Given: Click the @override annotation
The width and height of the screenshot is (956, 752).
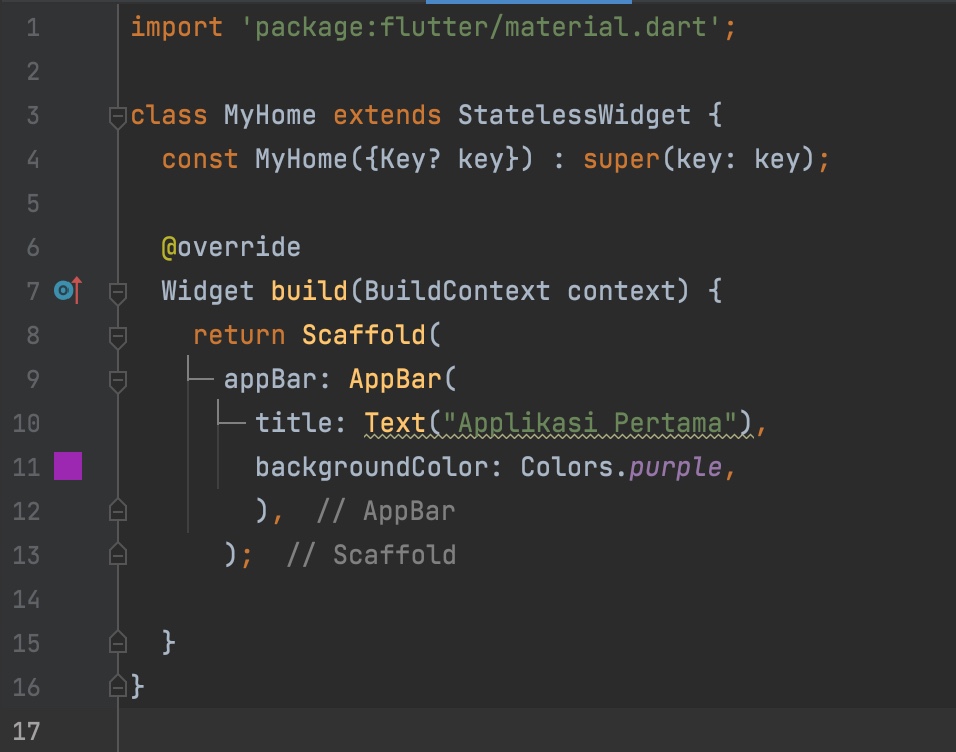Looking at the screenshot, I should pyautogui.click(x=231, y=247).
